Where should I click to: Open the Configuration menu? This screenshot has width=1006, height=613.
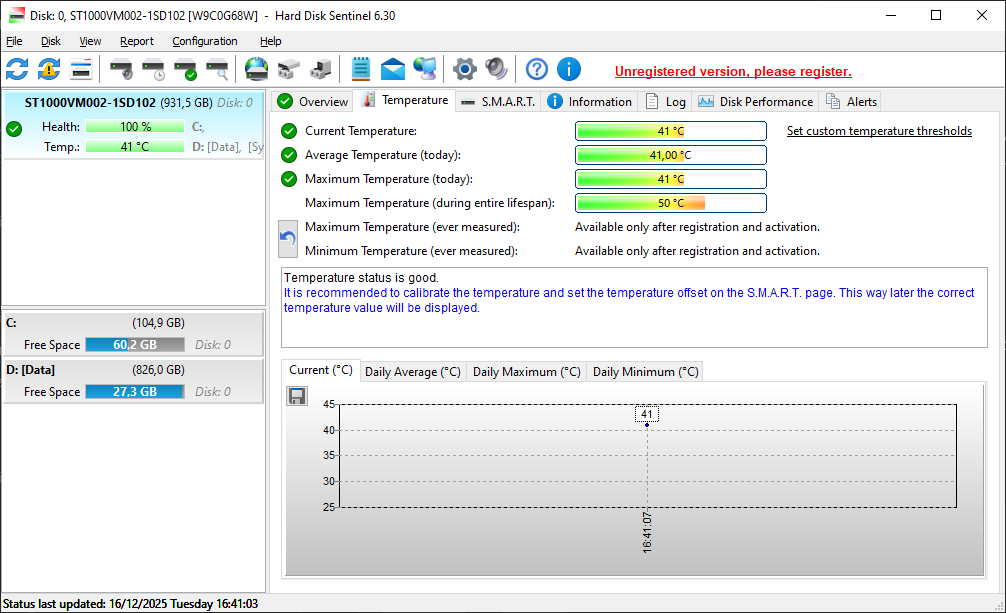click(204, 41)
